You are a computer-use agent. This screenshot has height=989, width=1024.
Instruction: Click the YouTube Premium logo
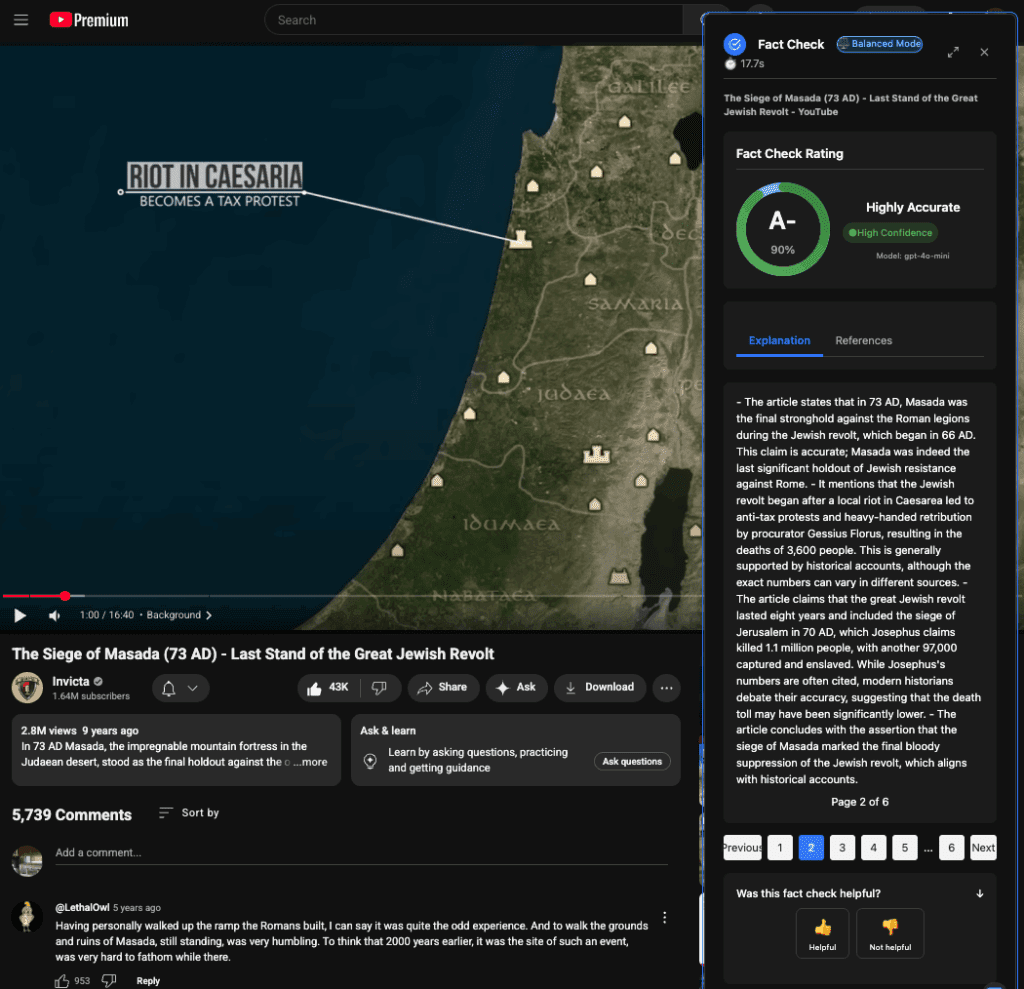pos(89,20)
